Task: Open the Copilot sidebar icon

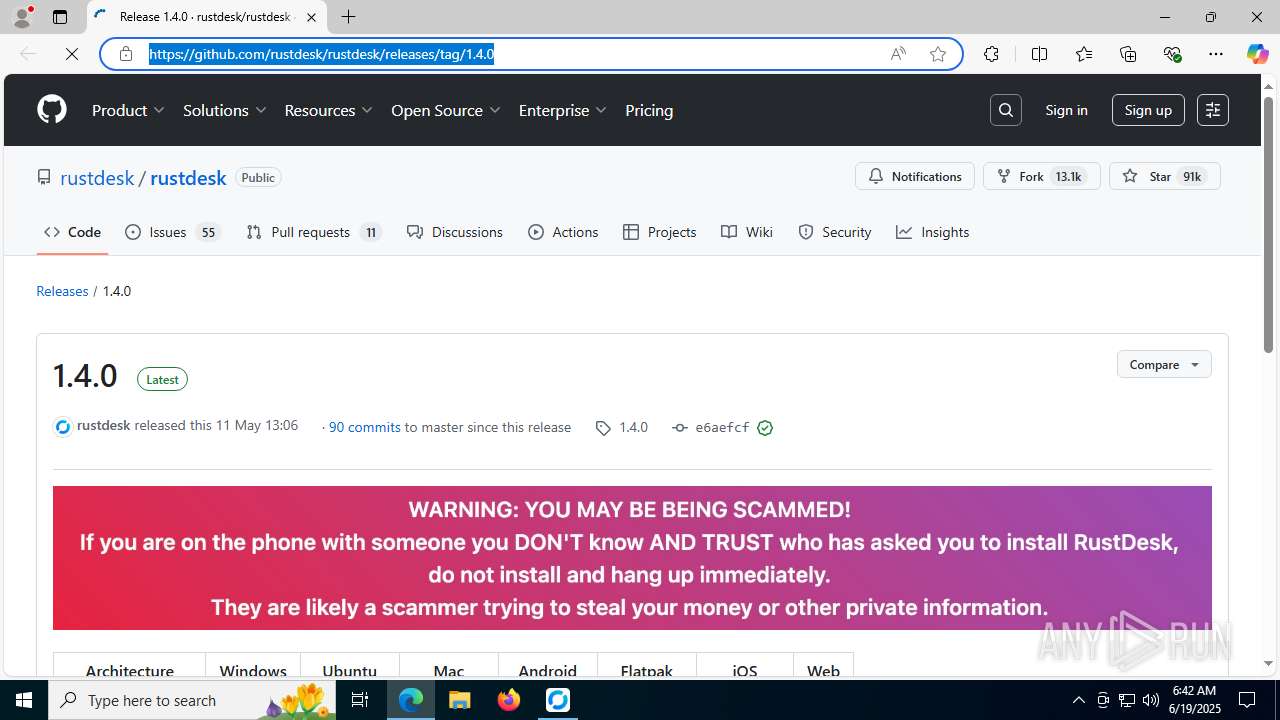Action: 1257,54
